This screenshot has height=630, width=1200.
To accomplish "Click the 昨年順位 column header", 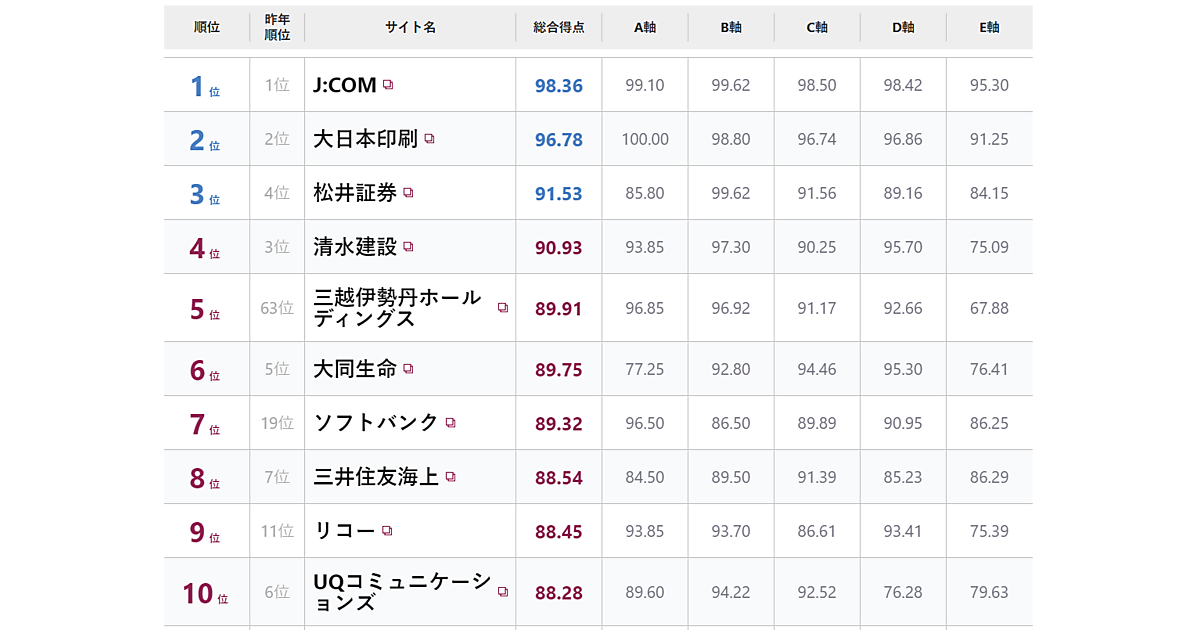I will click(277, 27).
